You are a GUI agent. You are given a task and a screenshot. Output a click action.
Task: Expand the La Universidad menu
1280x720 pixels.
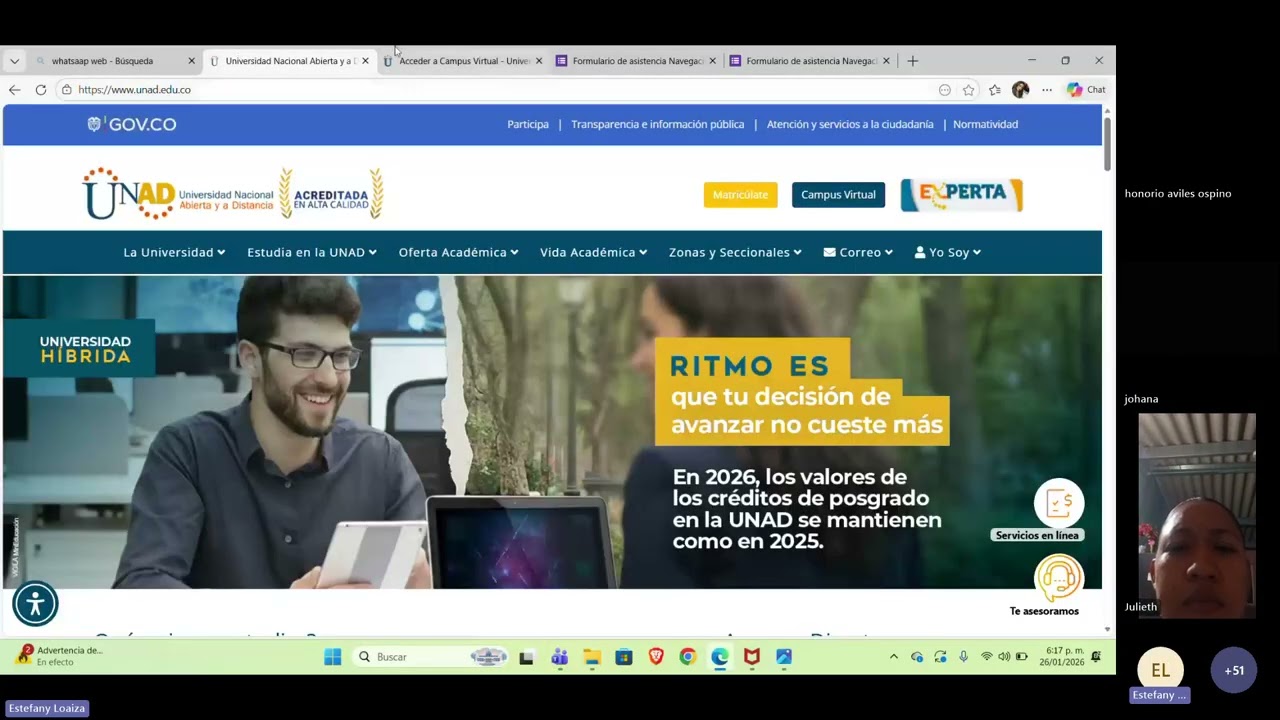(174, 252)
